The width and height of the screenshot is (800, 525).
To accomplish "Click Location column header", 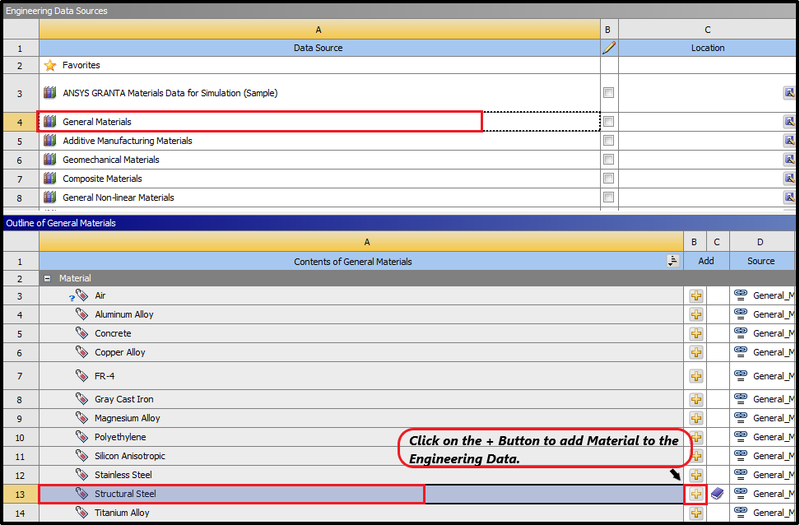I will coord(707,48).
